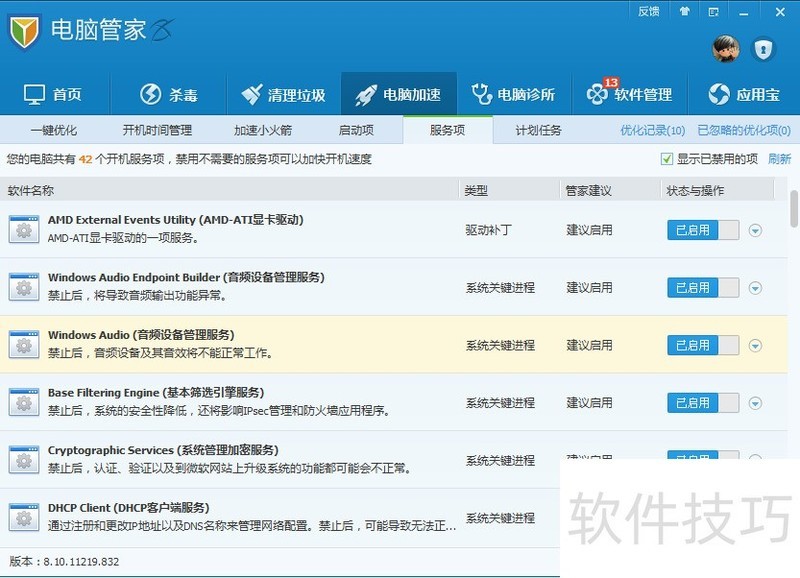800x578 pixels.
Task: Click the 刷新 refresh link
Action: (780, 159)
